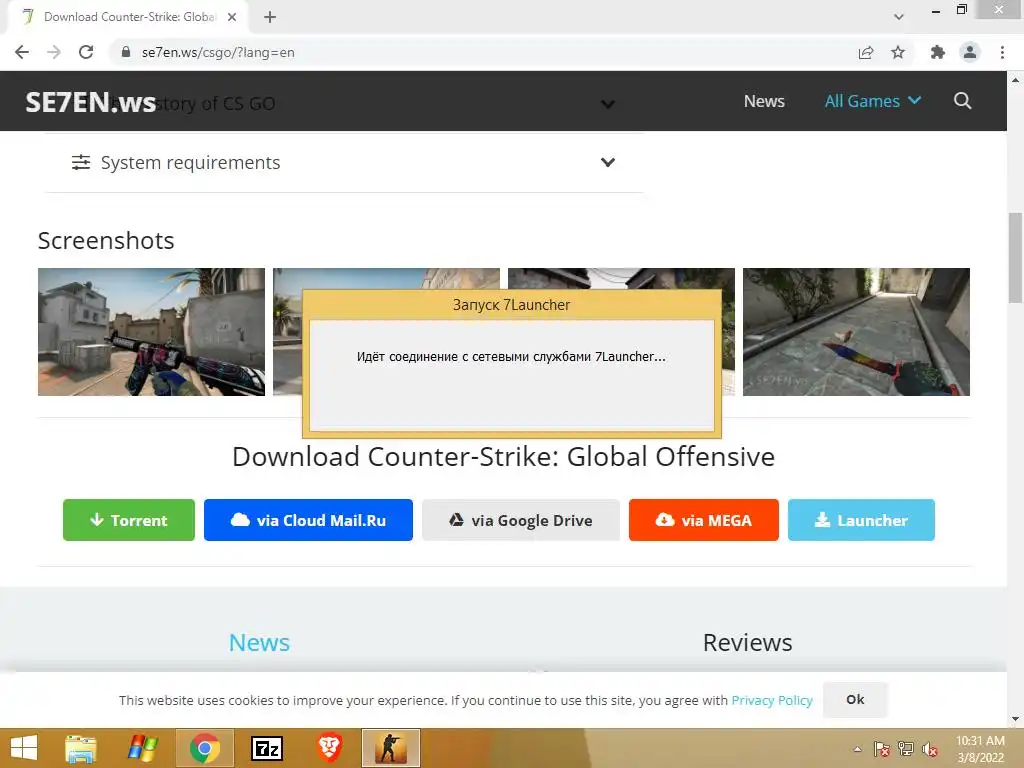The width and height of the screenshot is (1024, 768).
Task: Open Brave browser from the taskbar
Action: 329,748
